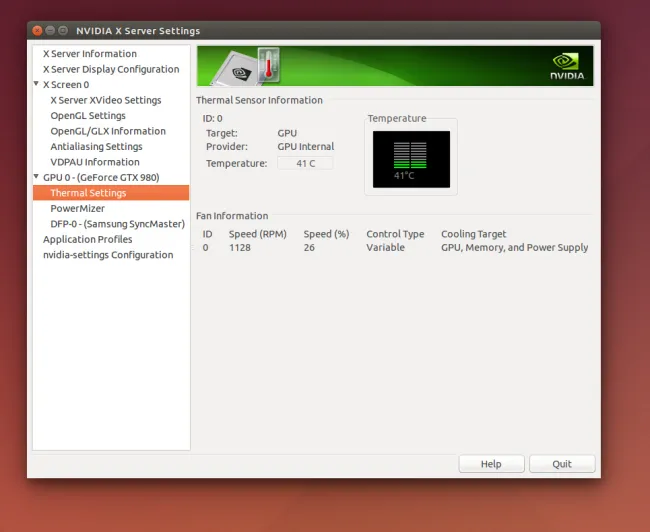The height and width of the screenshot is (532, 650).
Task: Open OpenGL/GLX Information
Action: 108,131
